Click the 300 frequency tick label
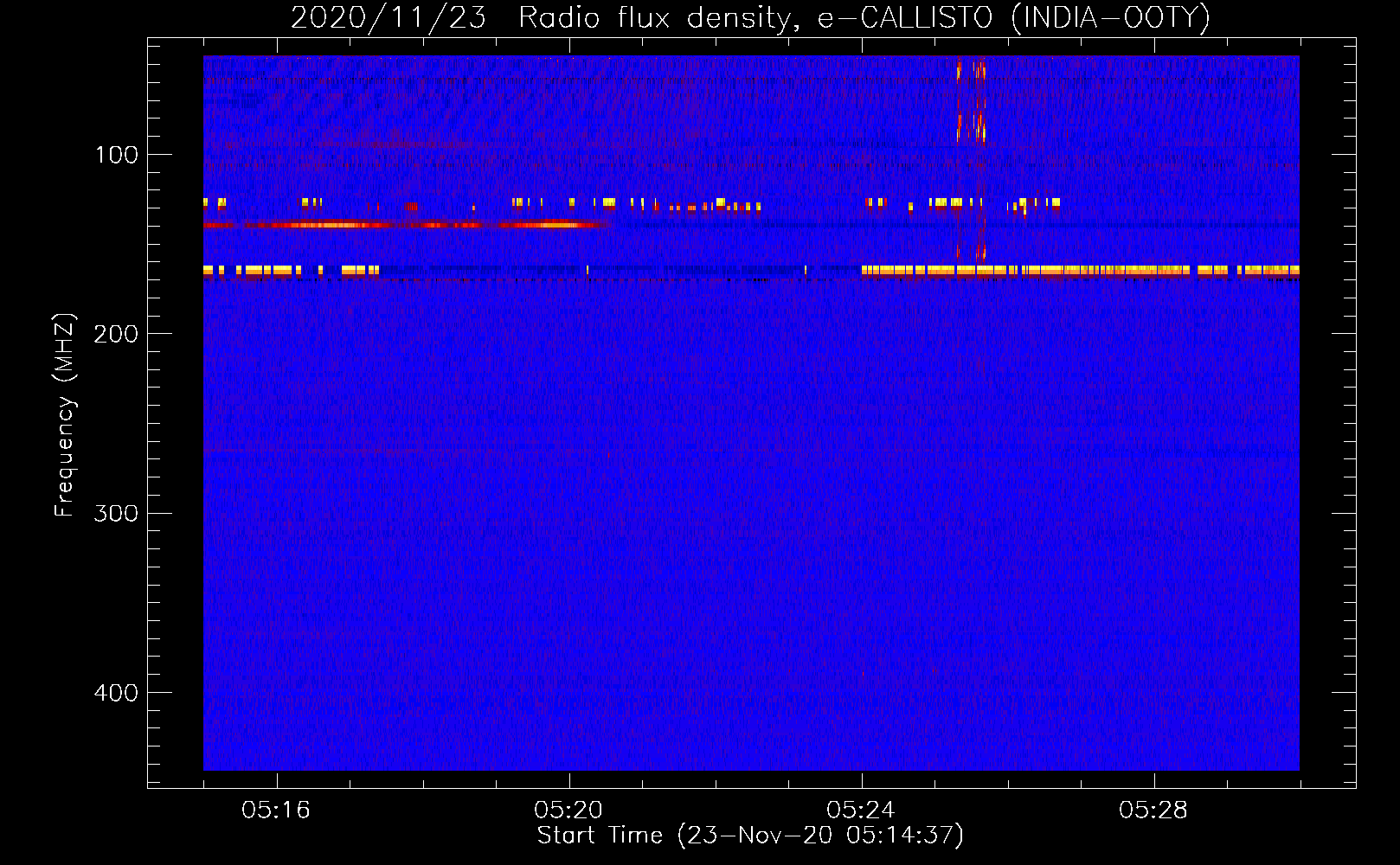Image resolution: width=1400 pixels, height=865 pixels. [116, 513]
